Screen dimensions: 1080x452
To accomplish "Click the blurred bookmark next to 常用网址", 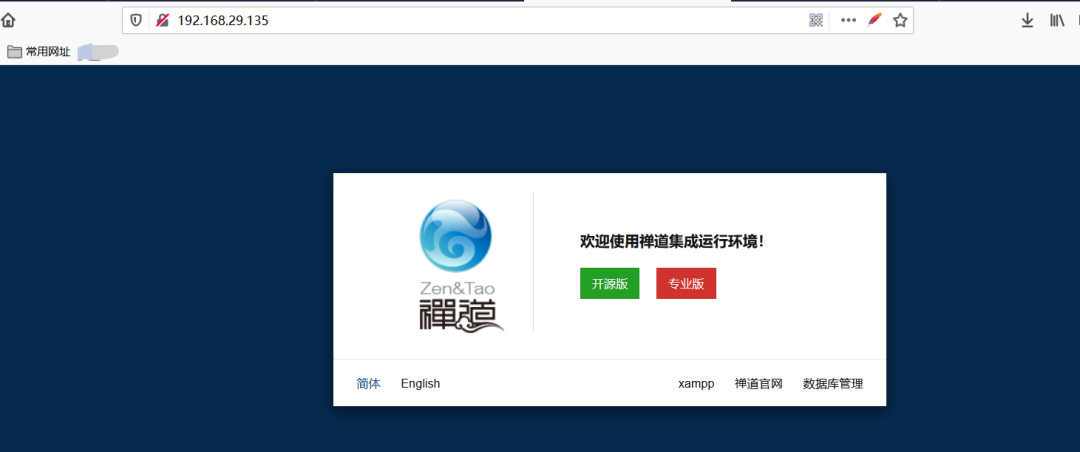I will coord(98,52).
